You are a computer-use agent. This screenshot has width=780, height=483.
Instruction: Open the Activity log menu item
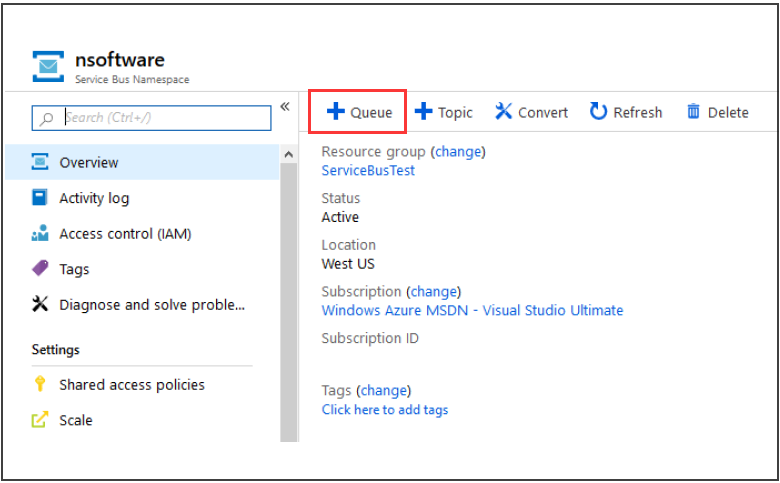click(x=142, y=198)
